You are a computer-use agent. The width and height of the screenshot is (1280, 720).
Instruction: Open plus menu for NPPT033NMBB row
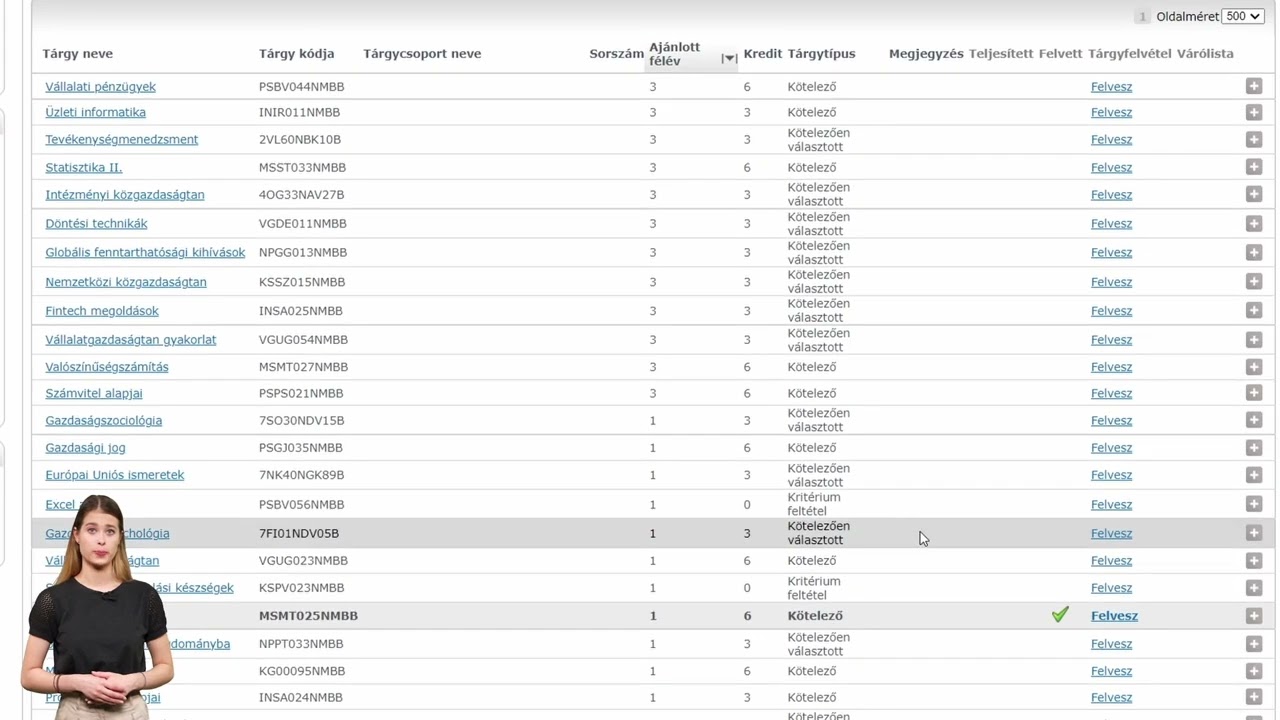(1254, 643)
